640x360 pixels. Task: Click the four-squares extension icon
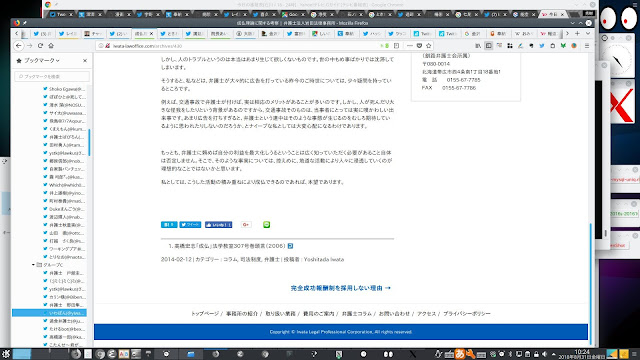[x=510, y=46]
